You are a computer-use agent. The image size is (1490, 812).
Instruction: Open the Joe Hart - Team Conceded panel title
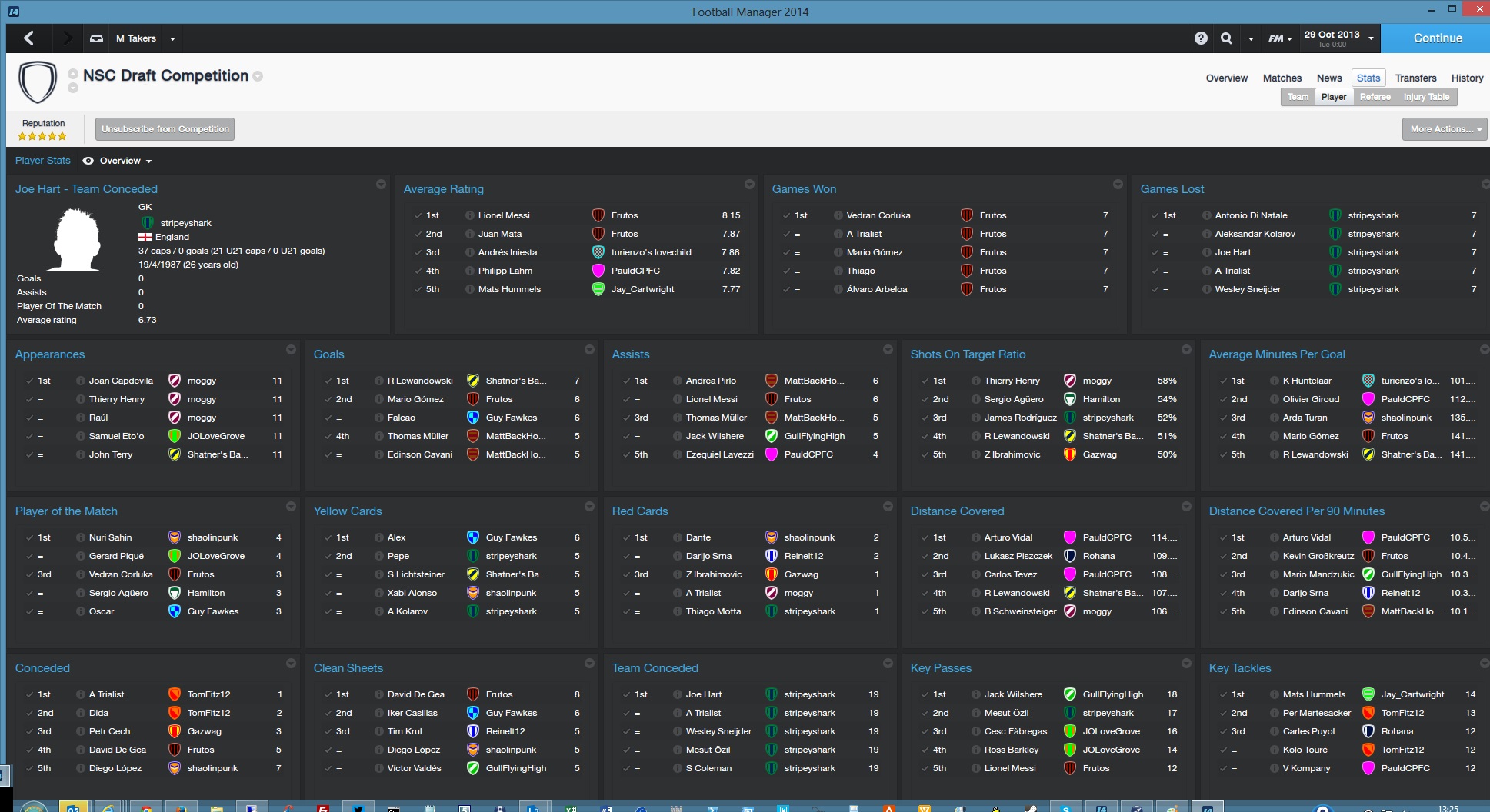click(x=86, y=189)
